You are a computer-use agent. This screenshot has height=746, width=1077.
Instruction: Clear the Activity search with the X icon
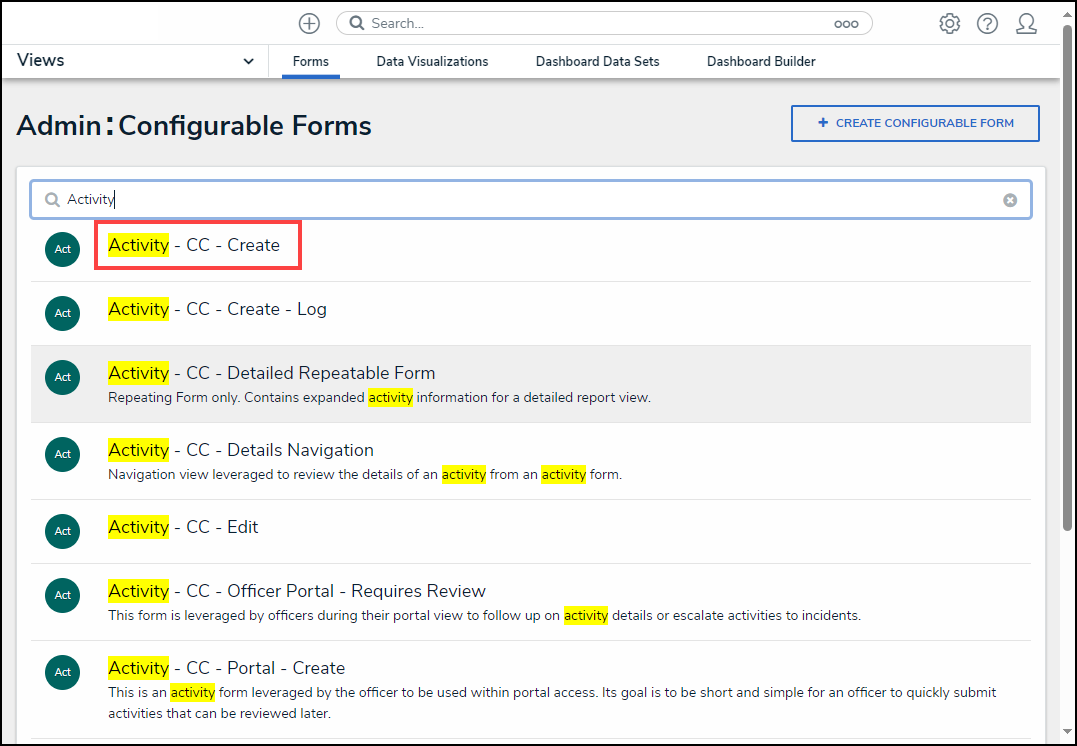(1010, 200)
